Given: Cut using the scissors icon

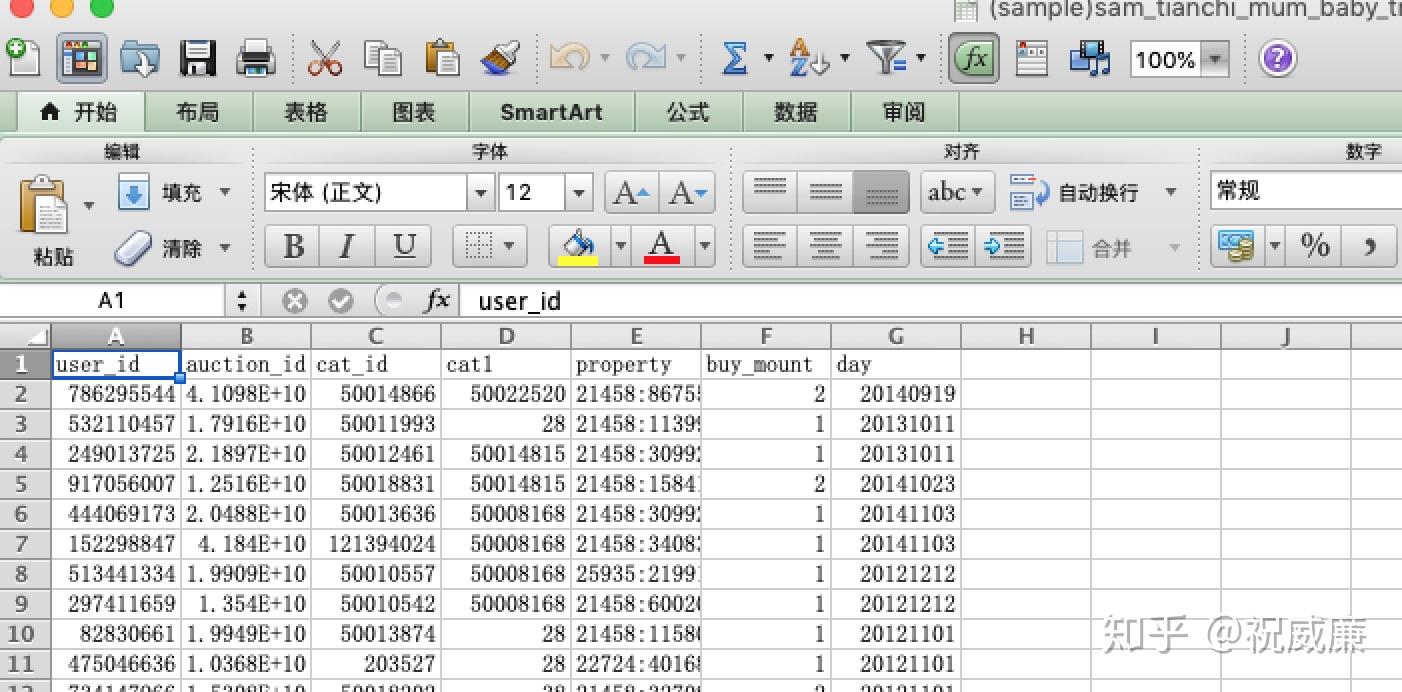Looking at the screenshot, I should 327,58.
